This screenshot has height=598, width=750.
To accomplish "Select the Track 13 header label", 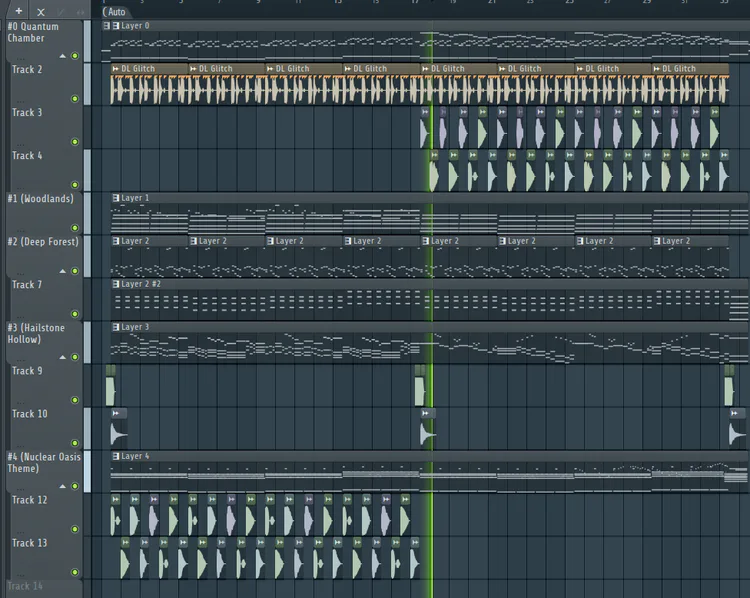I will click(30, 543).
